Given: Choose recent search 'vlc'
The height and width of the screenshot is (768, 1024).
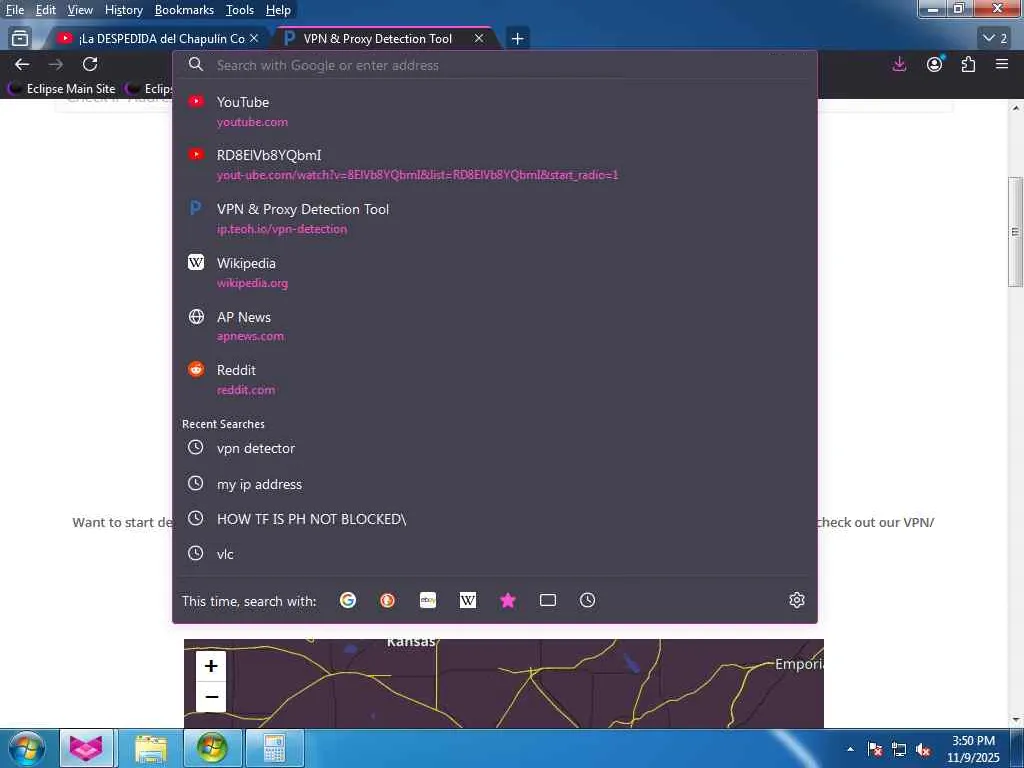Looking at the screenshot, I should 494,554.
